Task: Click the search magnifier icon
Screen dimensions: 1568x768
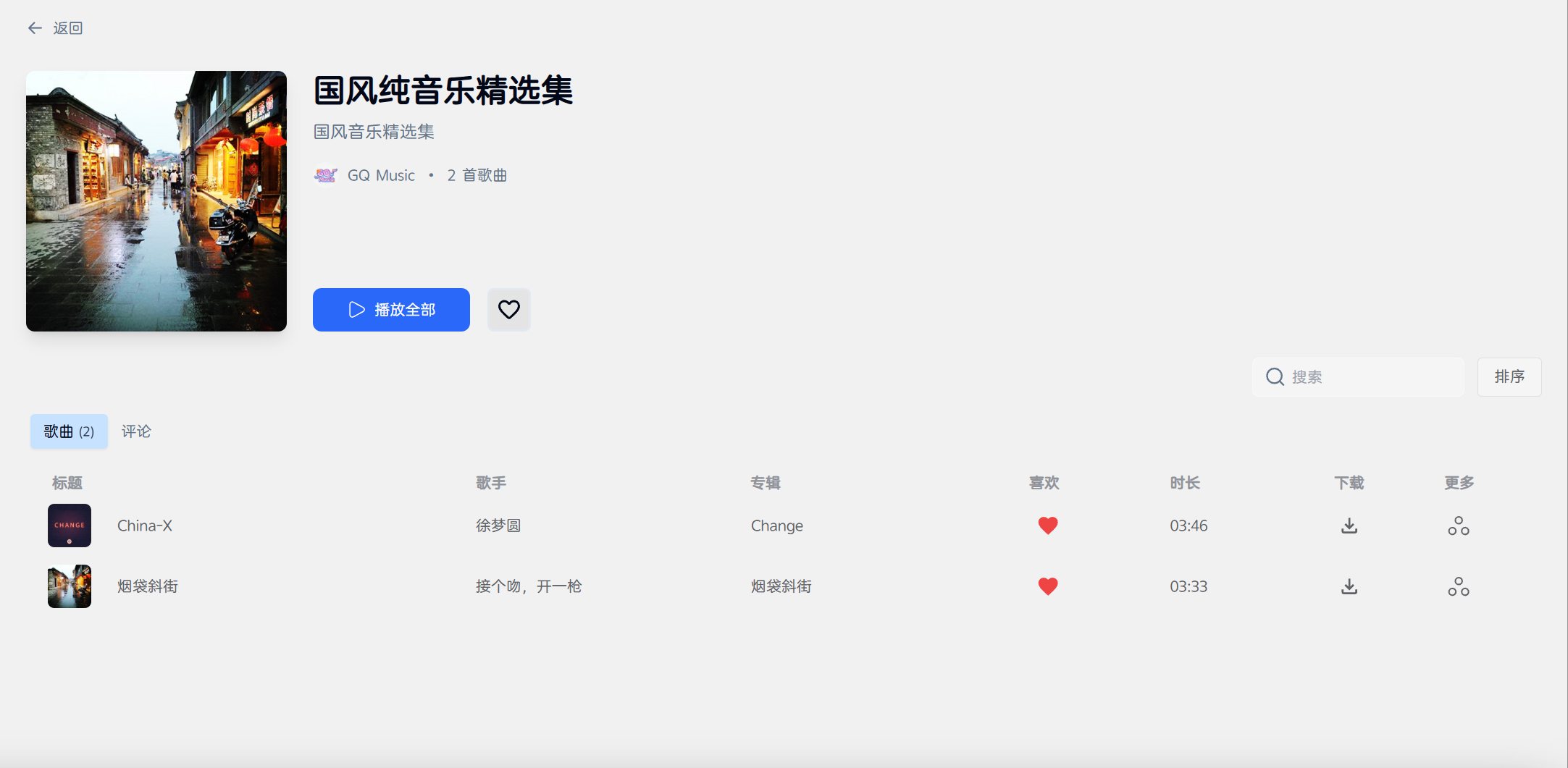Action: pos(1275,377)
